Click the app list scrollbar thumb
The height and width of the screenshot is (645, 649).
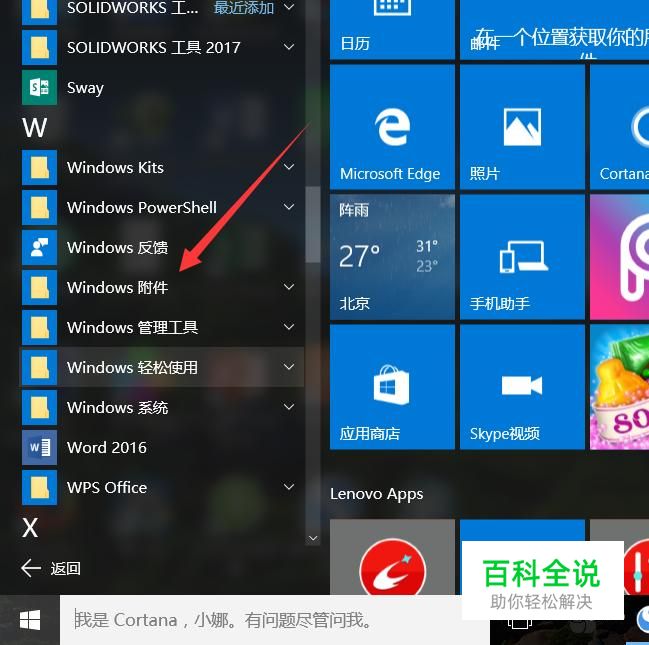[313, 224]
